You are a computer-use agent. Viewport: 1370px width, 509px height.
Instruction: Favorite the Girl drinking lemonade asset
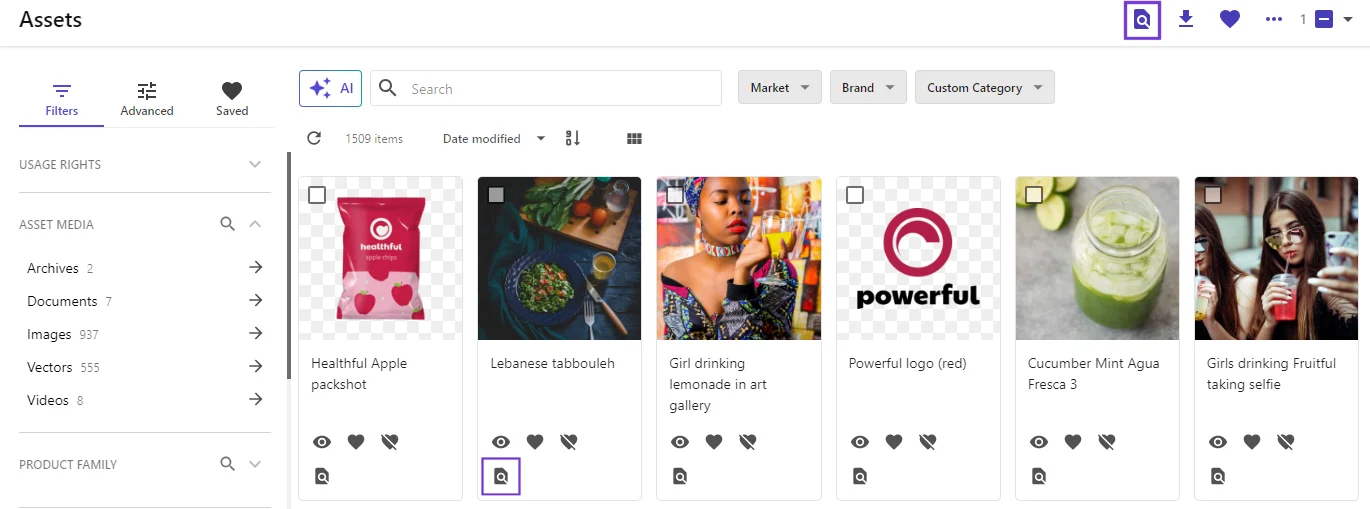[x=714, y=441]
